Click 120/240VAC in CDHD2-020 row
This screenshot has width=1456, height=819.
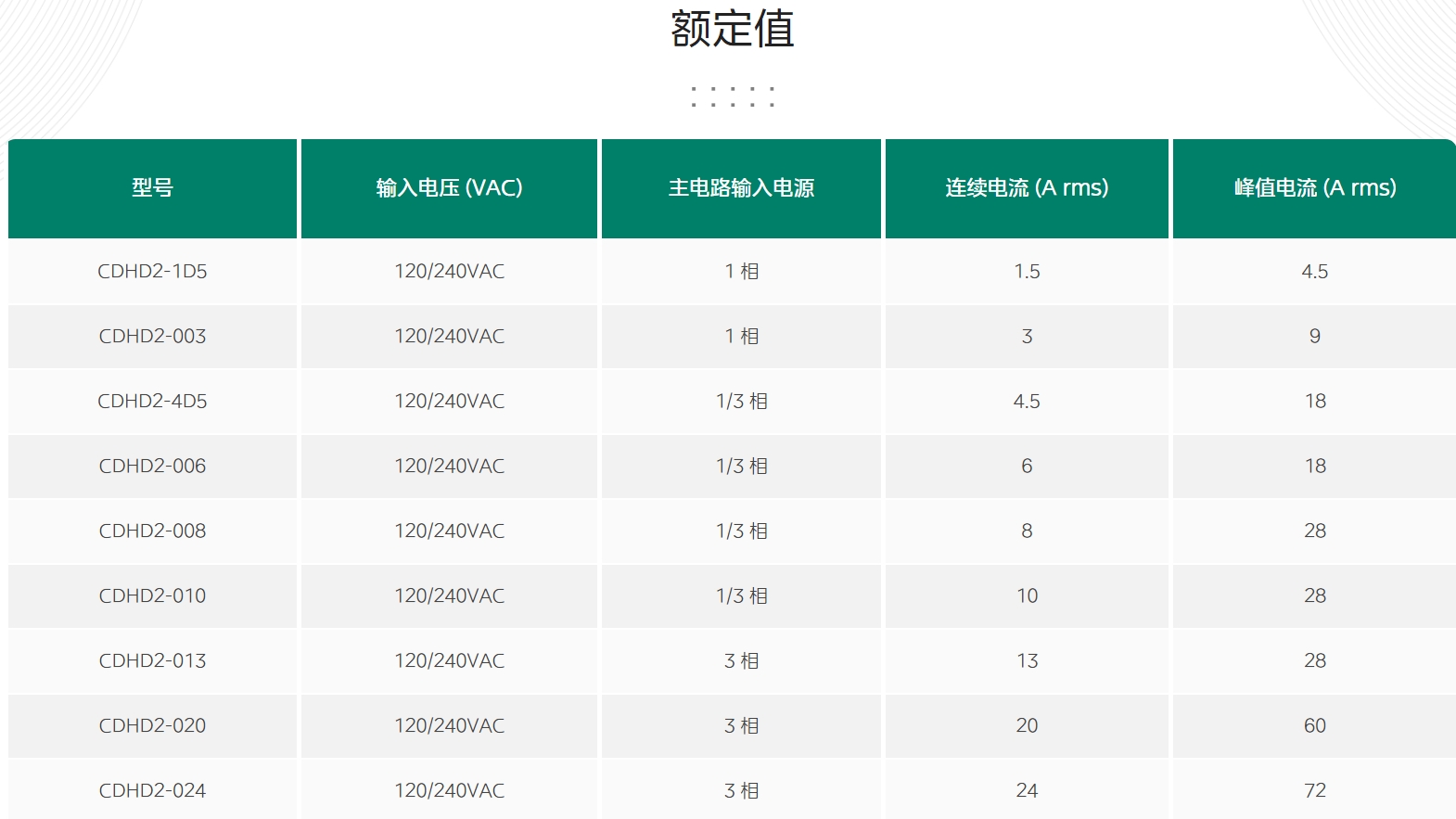449,726
